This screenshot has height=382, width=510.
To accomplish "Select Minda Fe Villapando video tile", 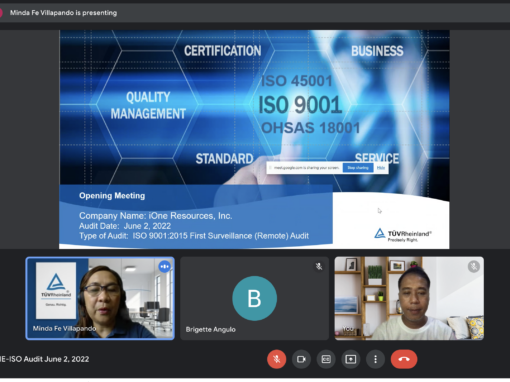I will click(100, 298).
